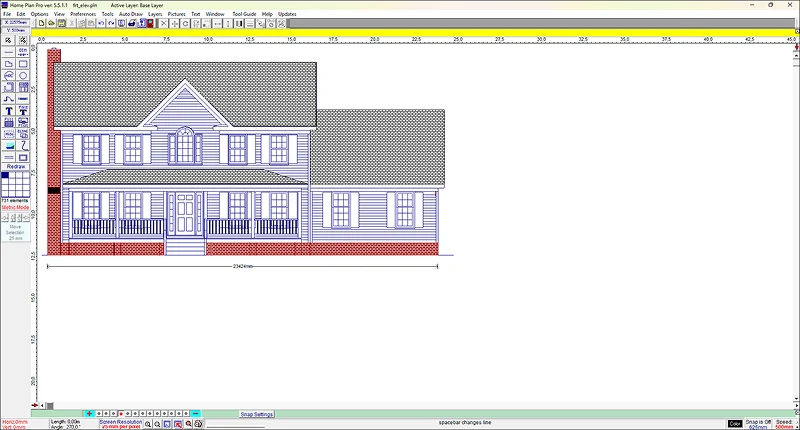The height and width of the screenshot is (430, 800).
Task: Click the zoom window rectangle icon
Action: coord(167,424)
